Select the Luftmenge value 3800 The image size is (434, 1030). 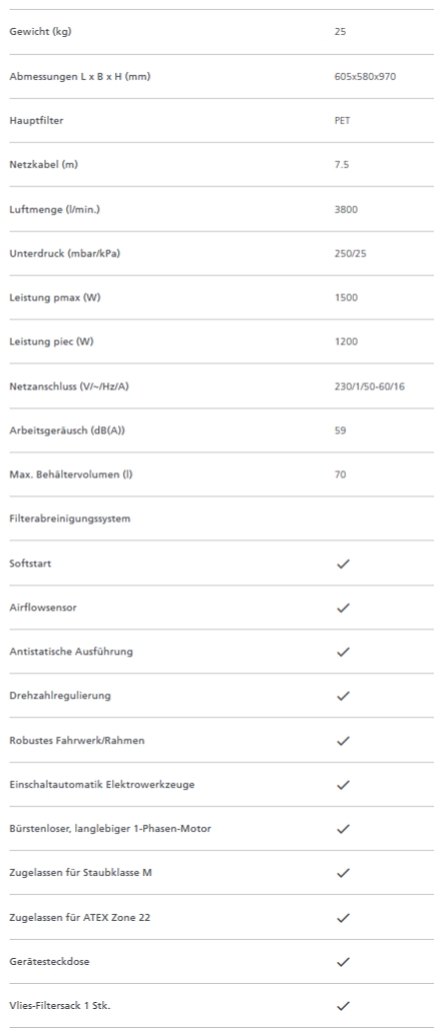click(x=346, y=210)
